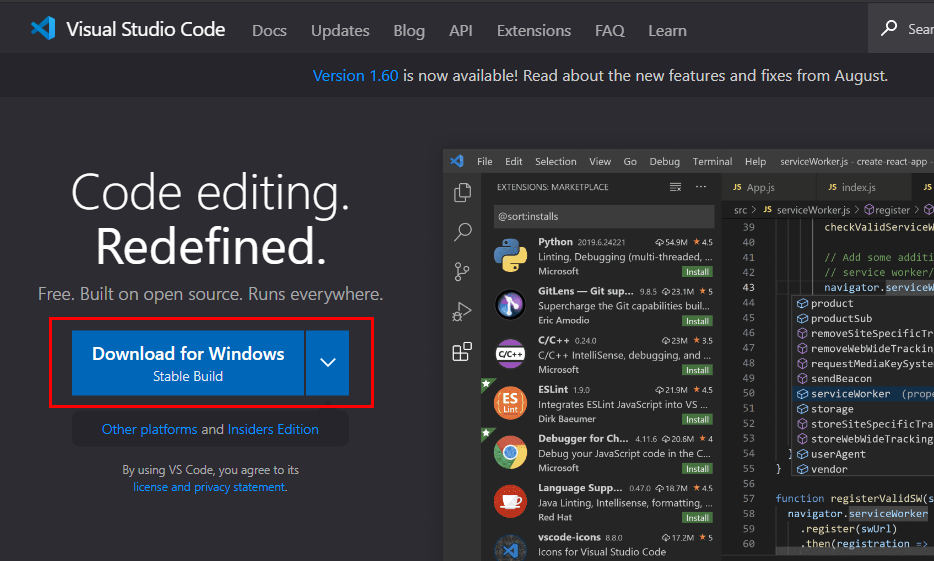Screen dimensions: 934x561
Task: Install the Python extension
Action: [697, 272]
